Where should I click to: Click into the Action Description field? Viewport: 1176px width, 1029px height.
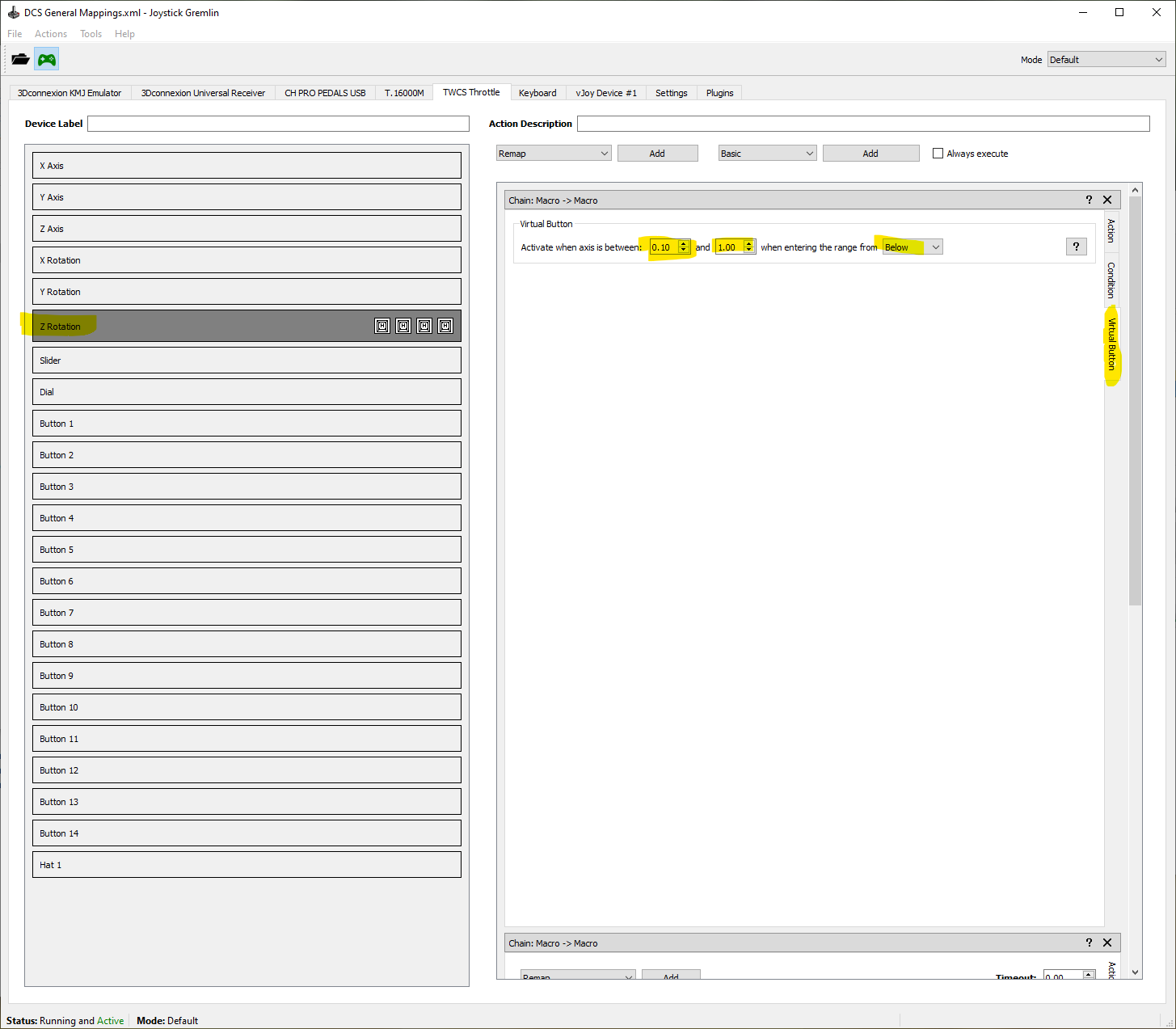[863, 124]
